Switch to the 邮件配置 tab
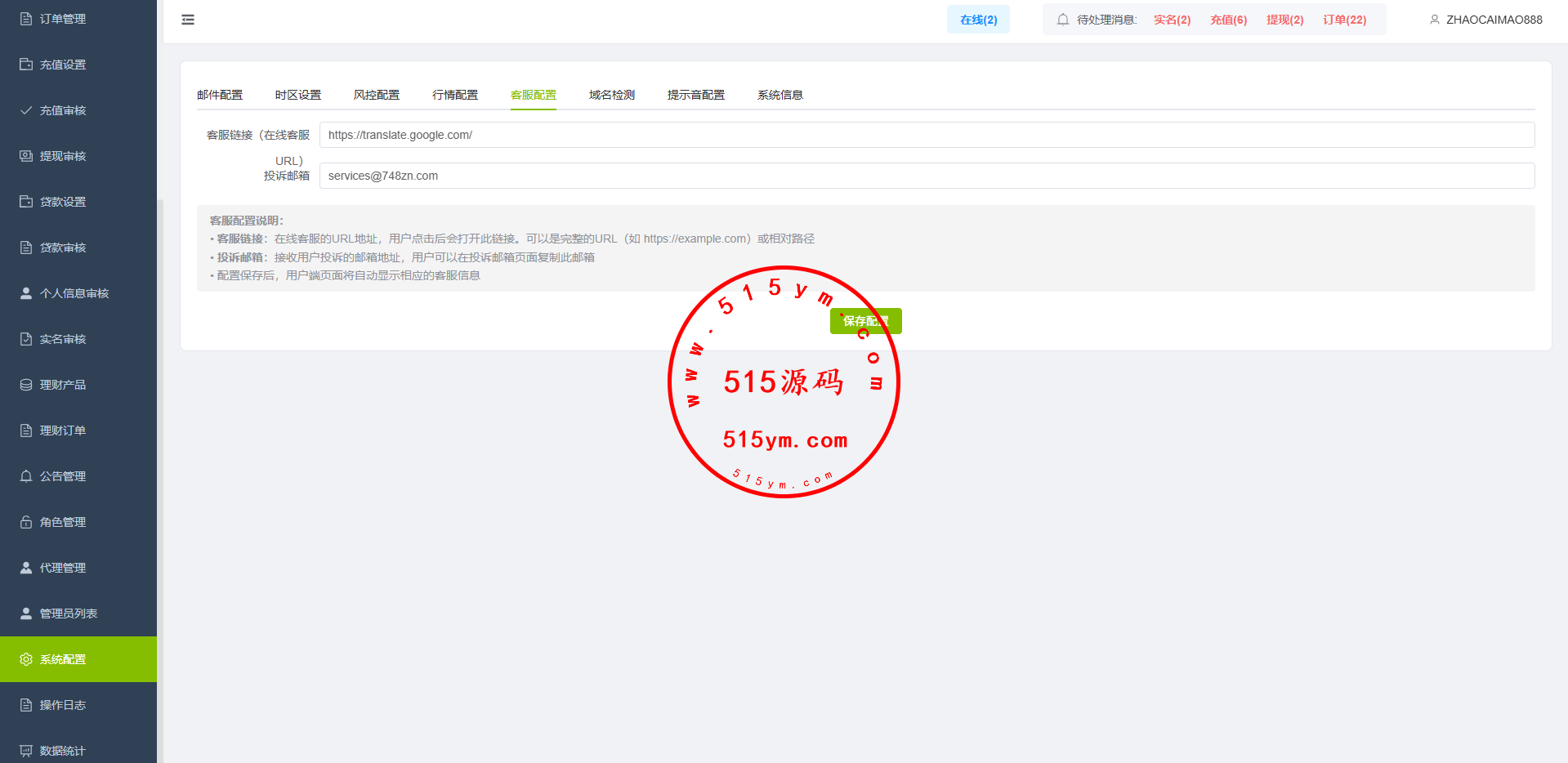This screenshot has height=763, width=1568. [x=220, y=95]
